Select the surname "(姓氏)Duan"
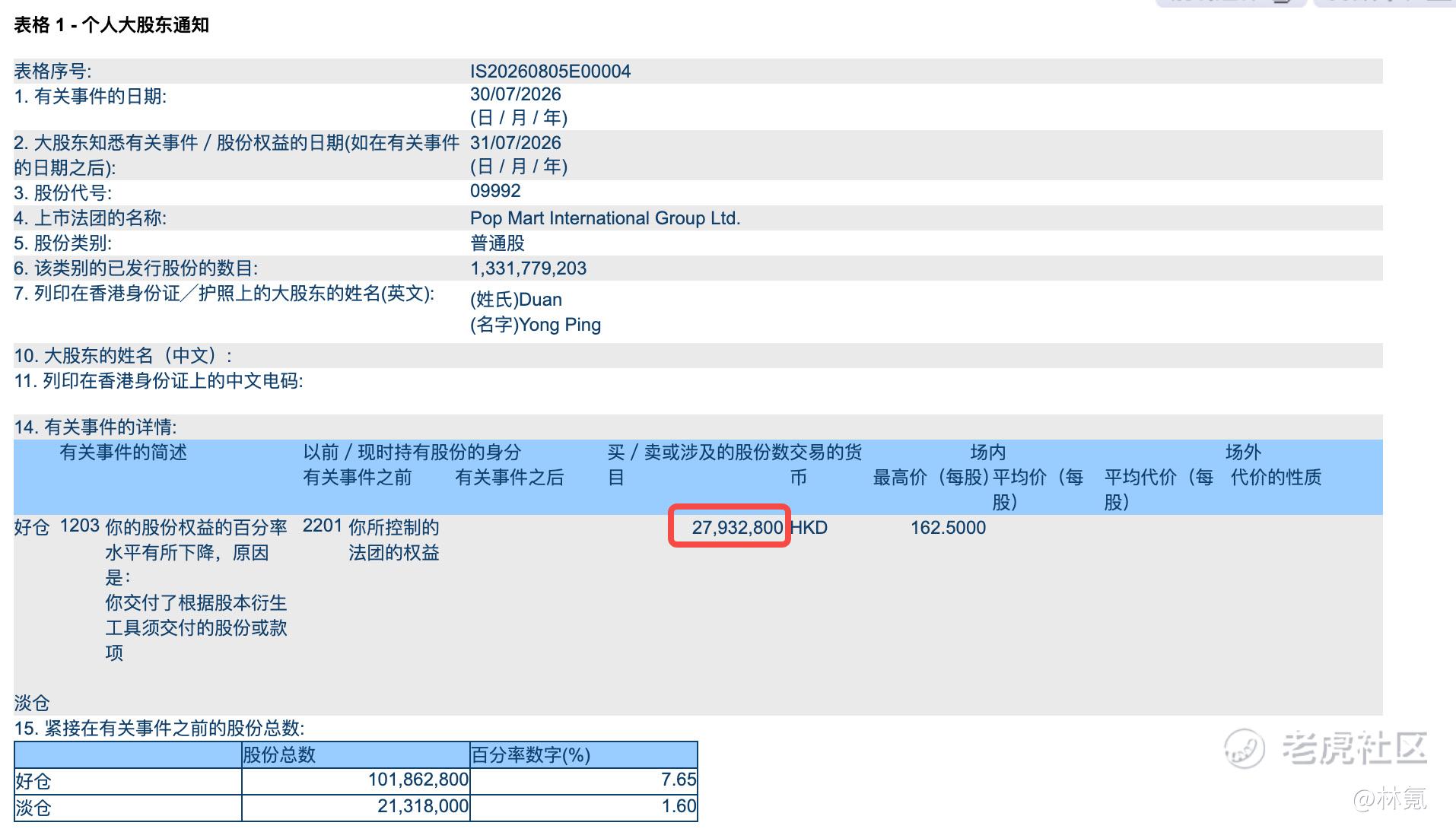Screen dimensions: 1456x832 pos(516,300)
